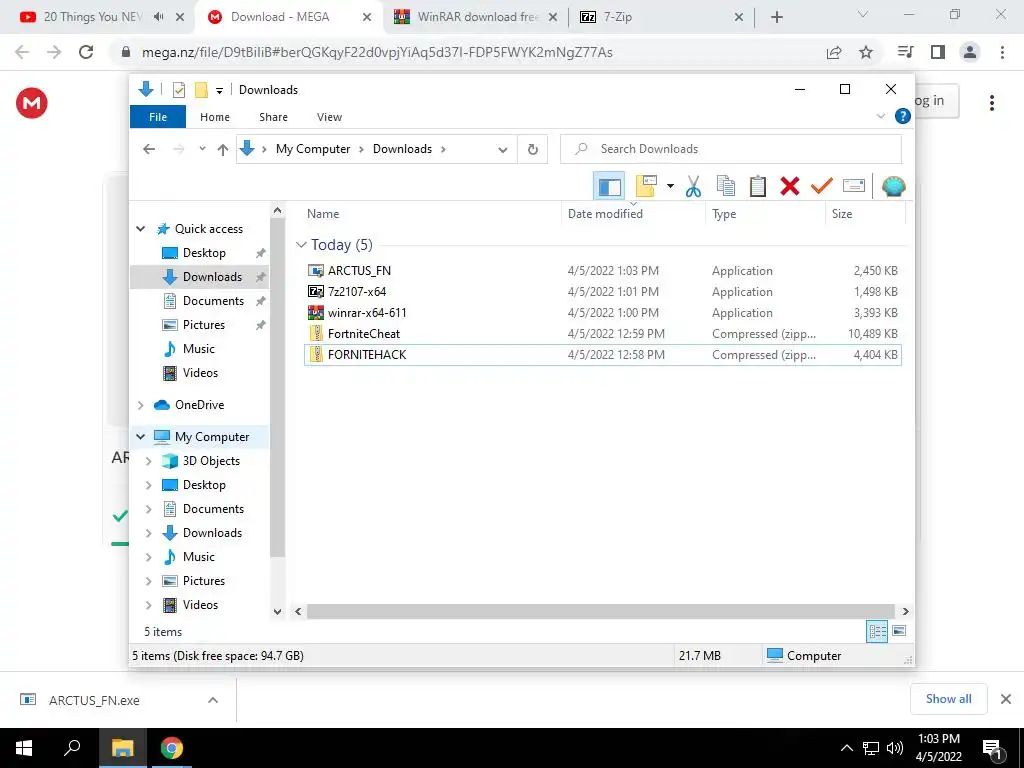Click the properties quick access icon in title bar

[x=178, y=90]
